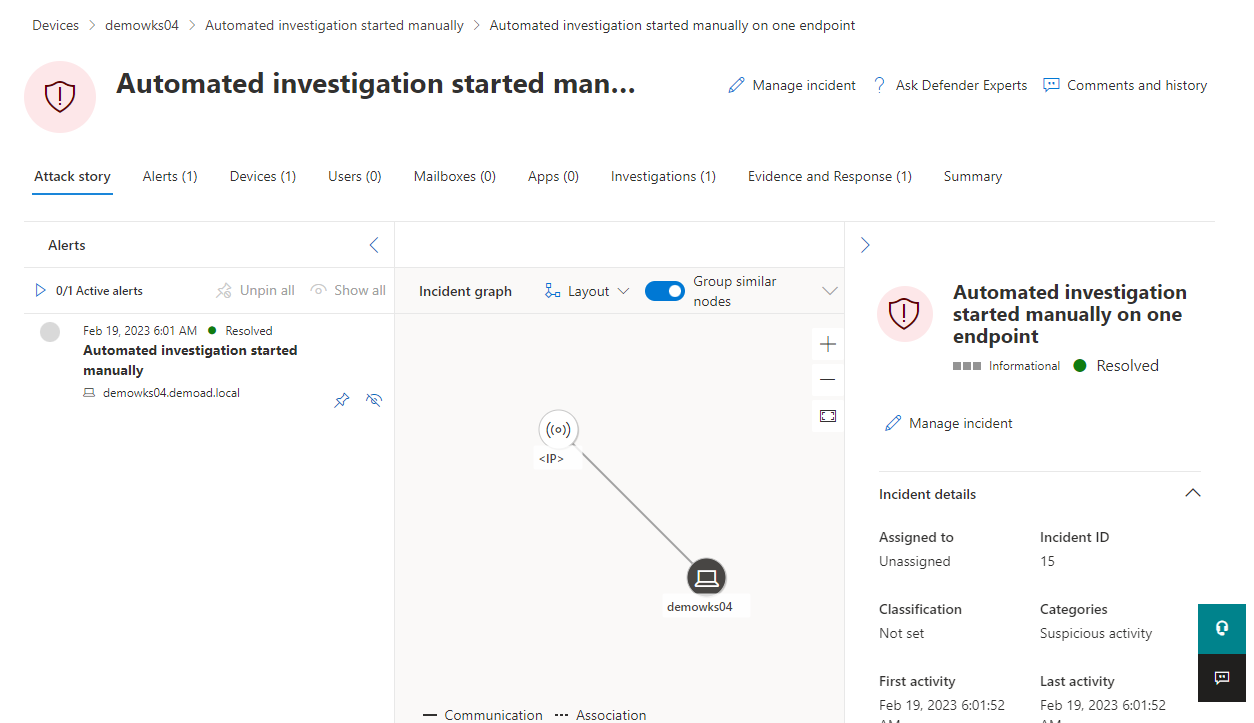Zoom in on the incident graph

tap(827, 344)
